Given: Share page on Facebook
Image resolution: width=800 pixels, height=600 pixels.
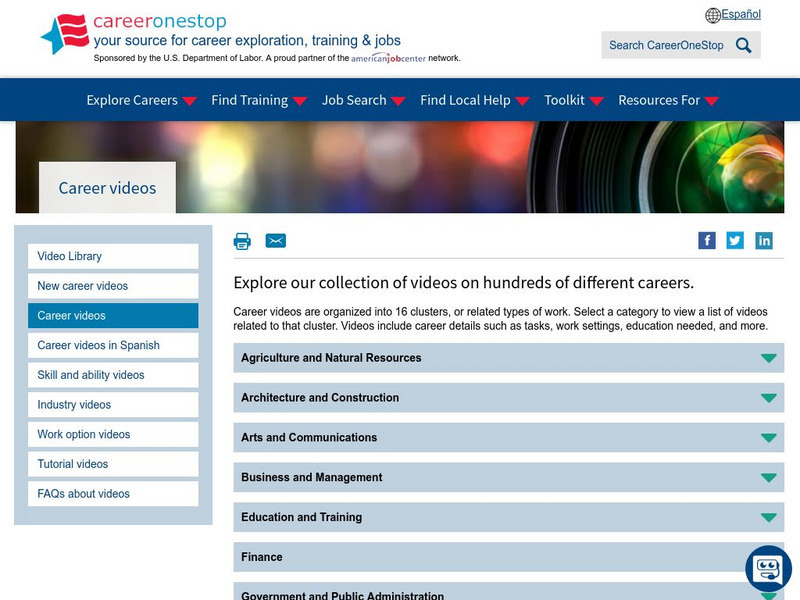Looking at the screenshot, I should [707, 240].
